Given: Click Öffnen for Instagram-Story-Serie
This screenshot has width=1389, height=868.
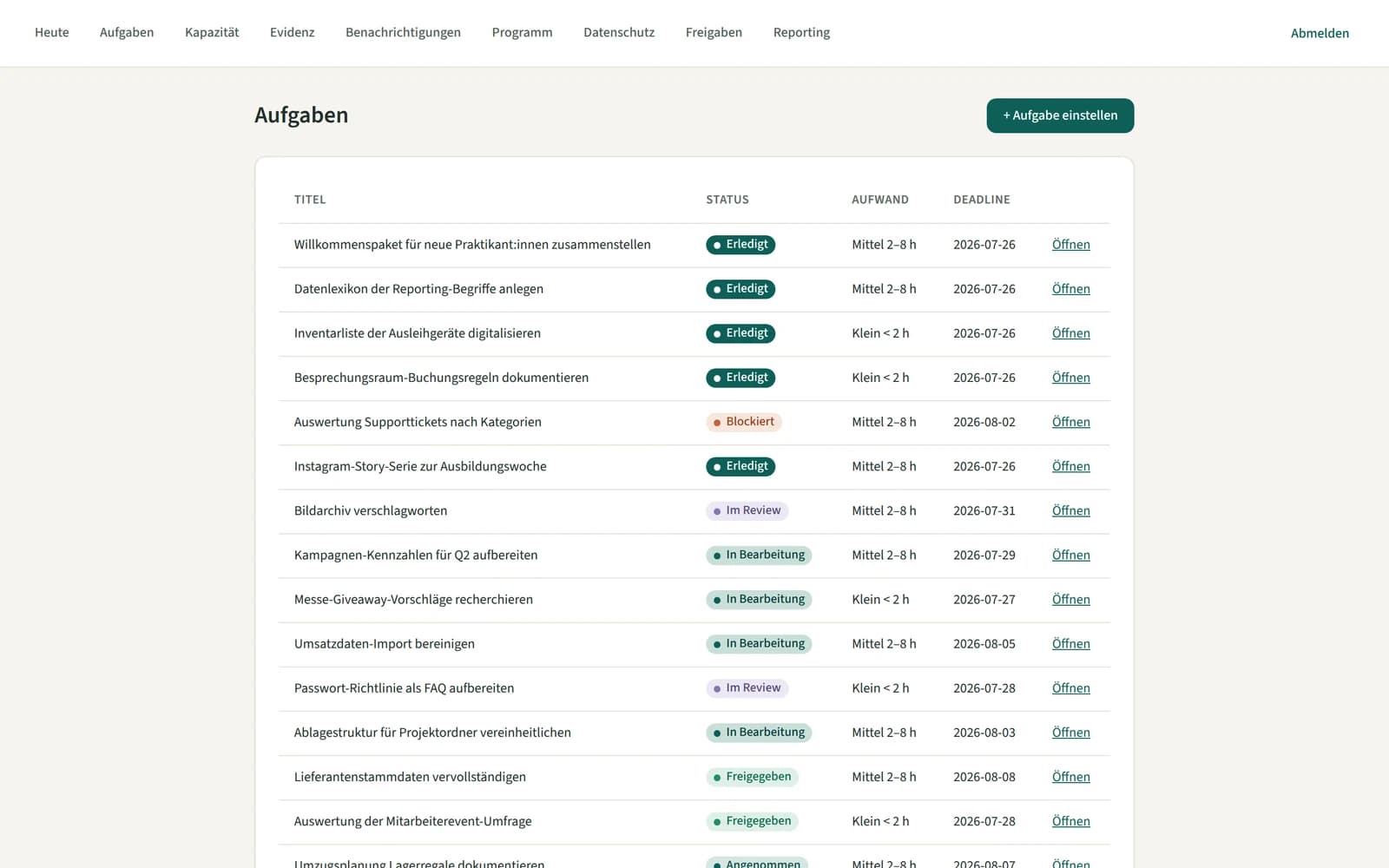Looking at the screenshot, I should point(1071,466).
